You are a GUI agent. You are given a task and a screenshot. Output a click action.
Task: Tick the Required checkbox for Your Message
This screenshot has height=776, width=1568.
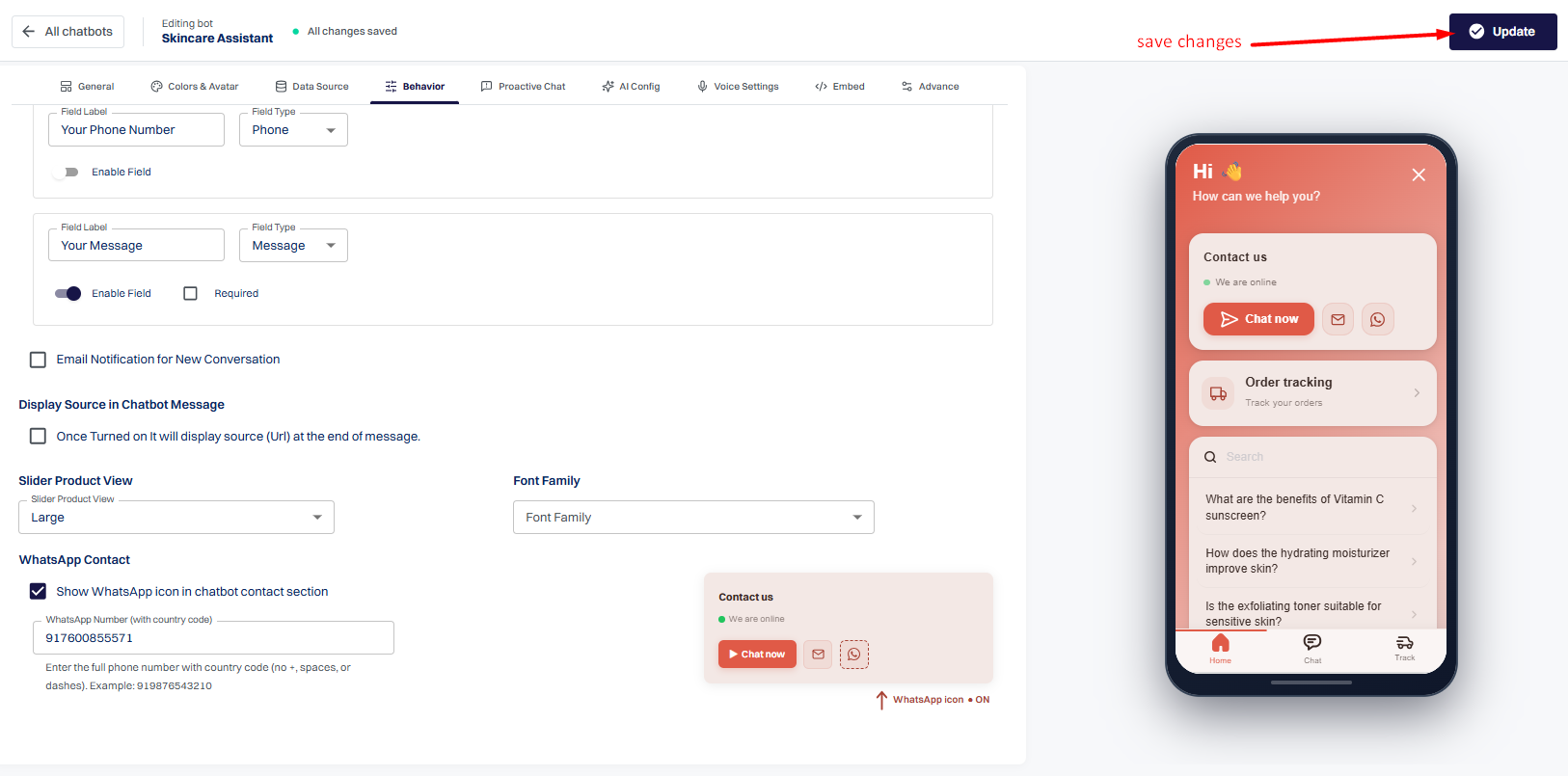point(191,293)
